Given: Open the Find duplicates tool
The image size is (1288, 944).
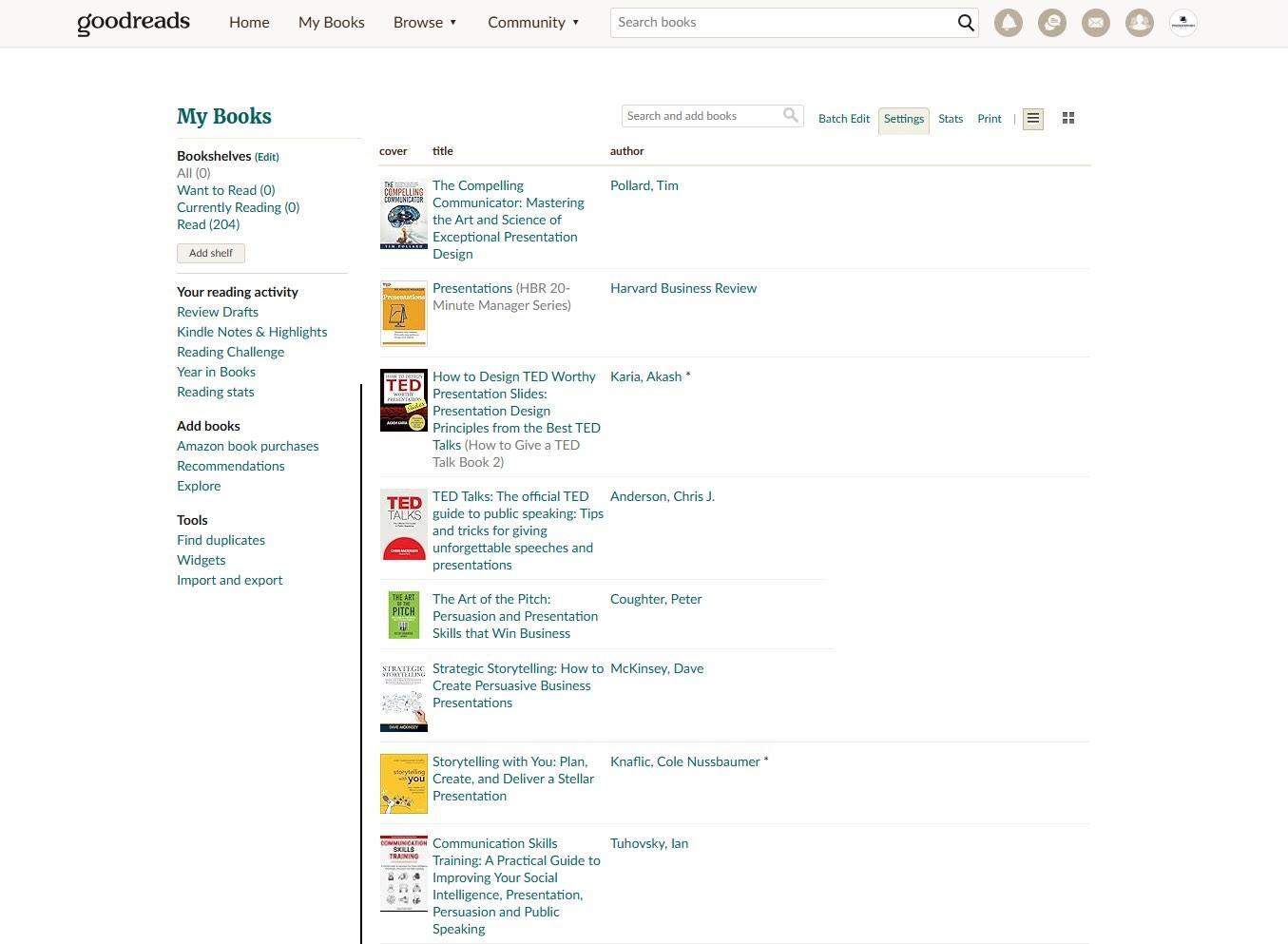Looking at the screenshot, I should 221,540.
